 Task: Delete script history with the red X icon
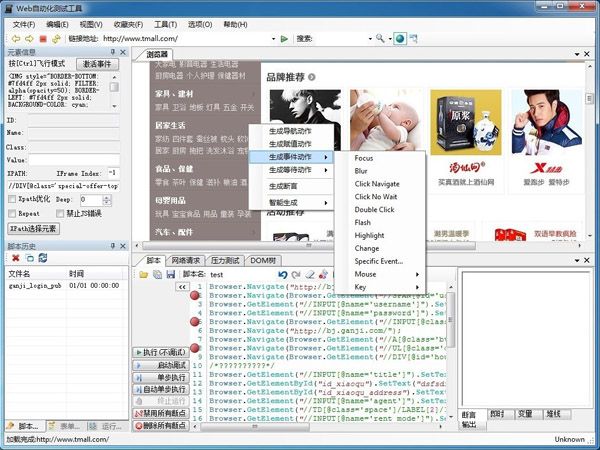[x=16, y=258]
